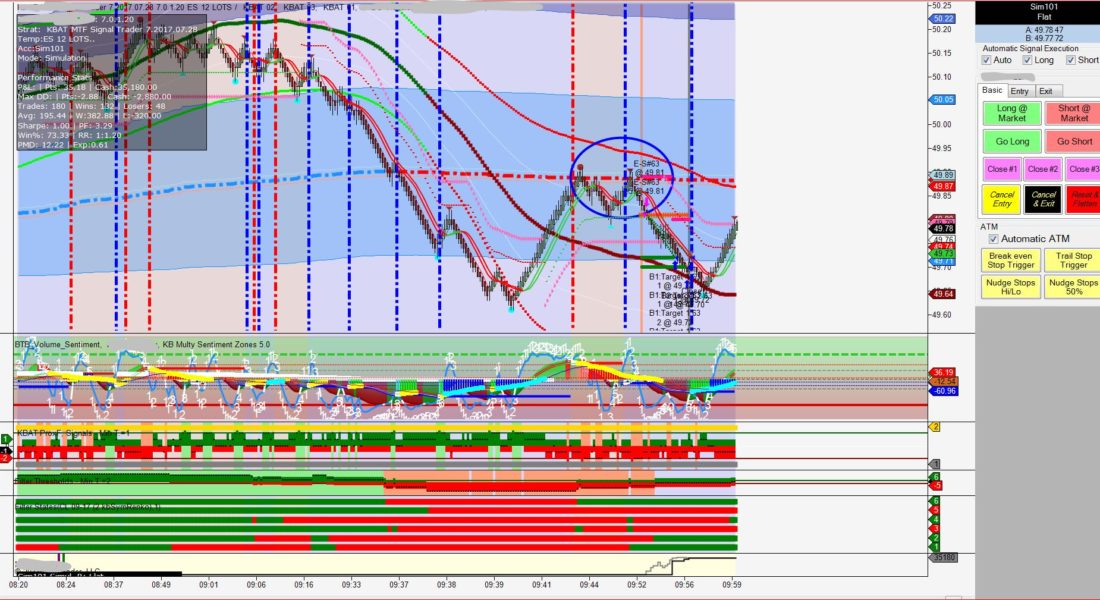Click the yellow Cancel Entry button
Screen dimensions: 1100x600
1002,199
